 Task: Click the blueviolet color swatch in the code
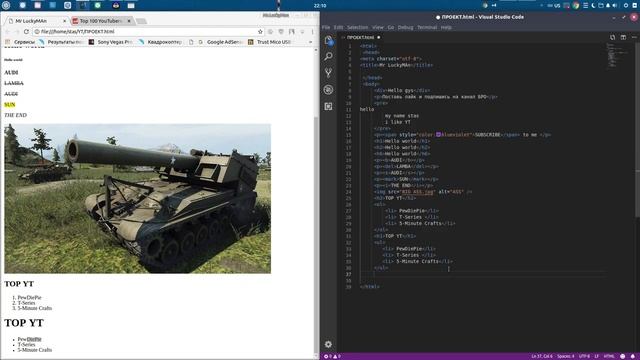point(438,134)
